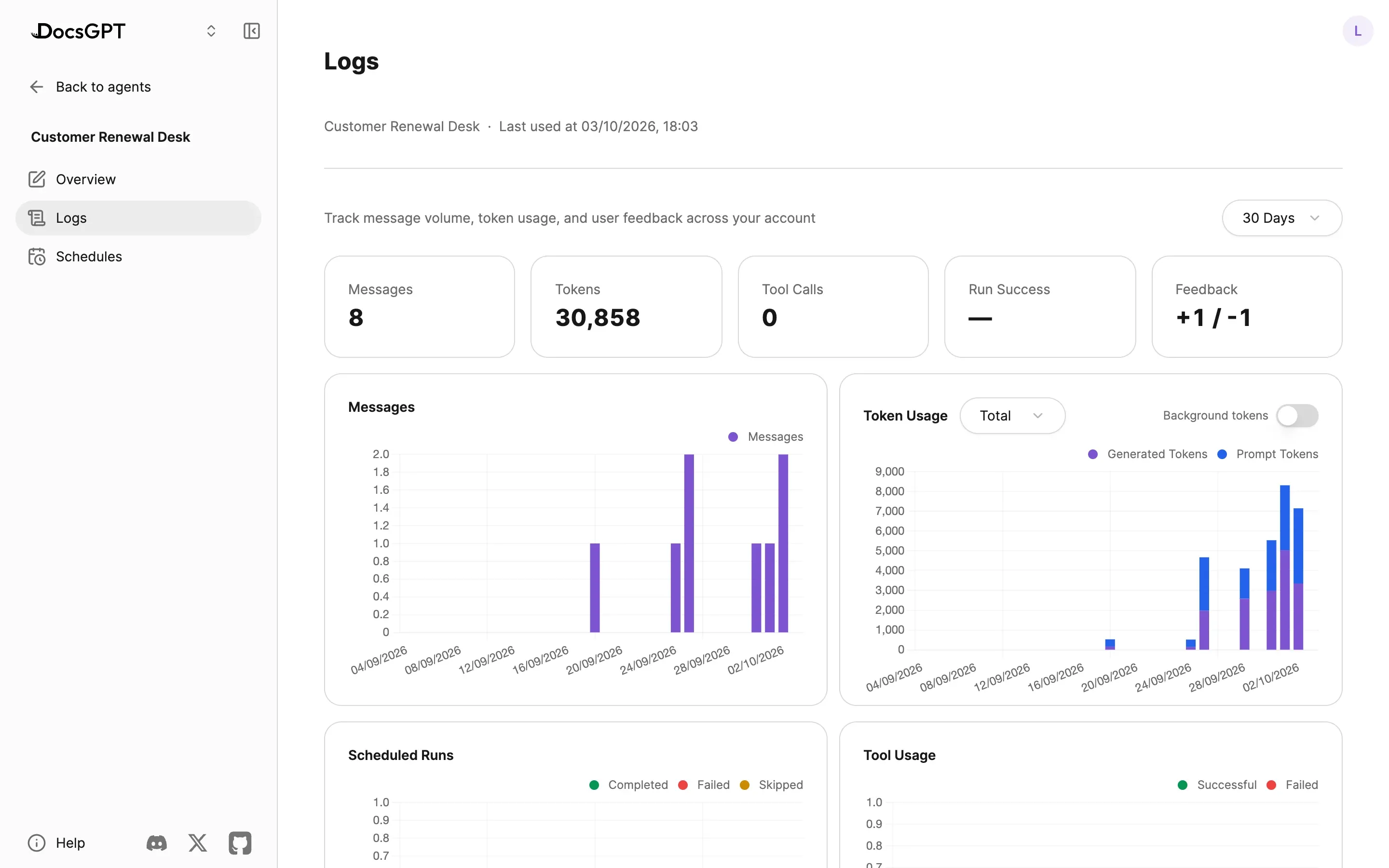The width and height of the screenshot is (1389, 868).
Task: Toggle Completed legend in Scheduled Runs
Action: point(628,785)
